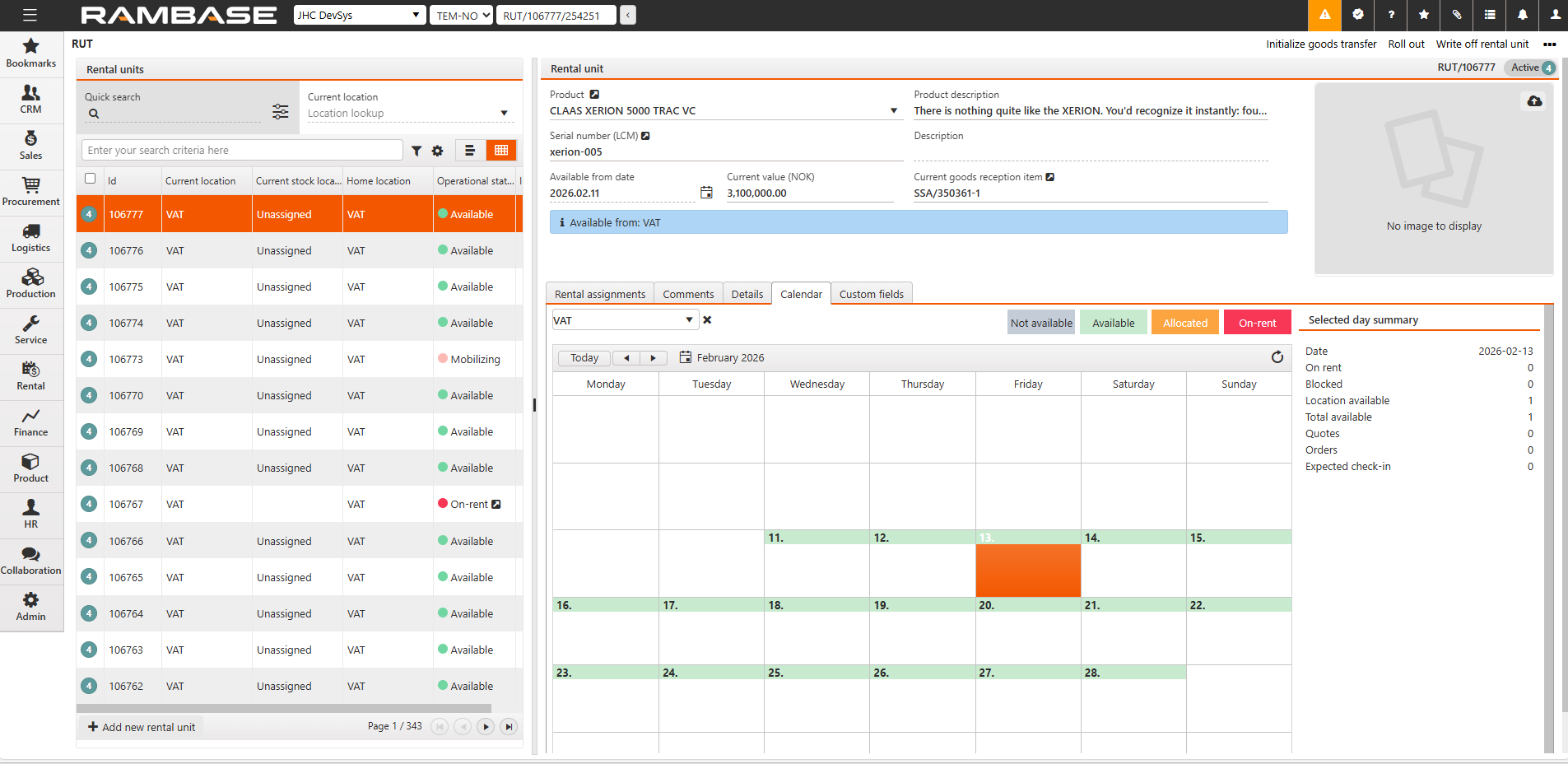Go to the next page of rental units
This screenshot has width=1568, height=764.
click(486, 726)
